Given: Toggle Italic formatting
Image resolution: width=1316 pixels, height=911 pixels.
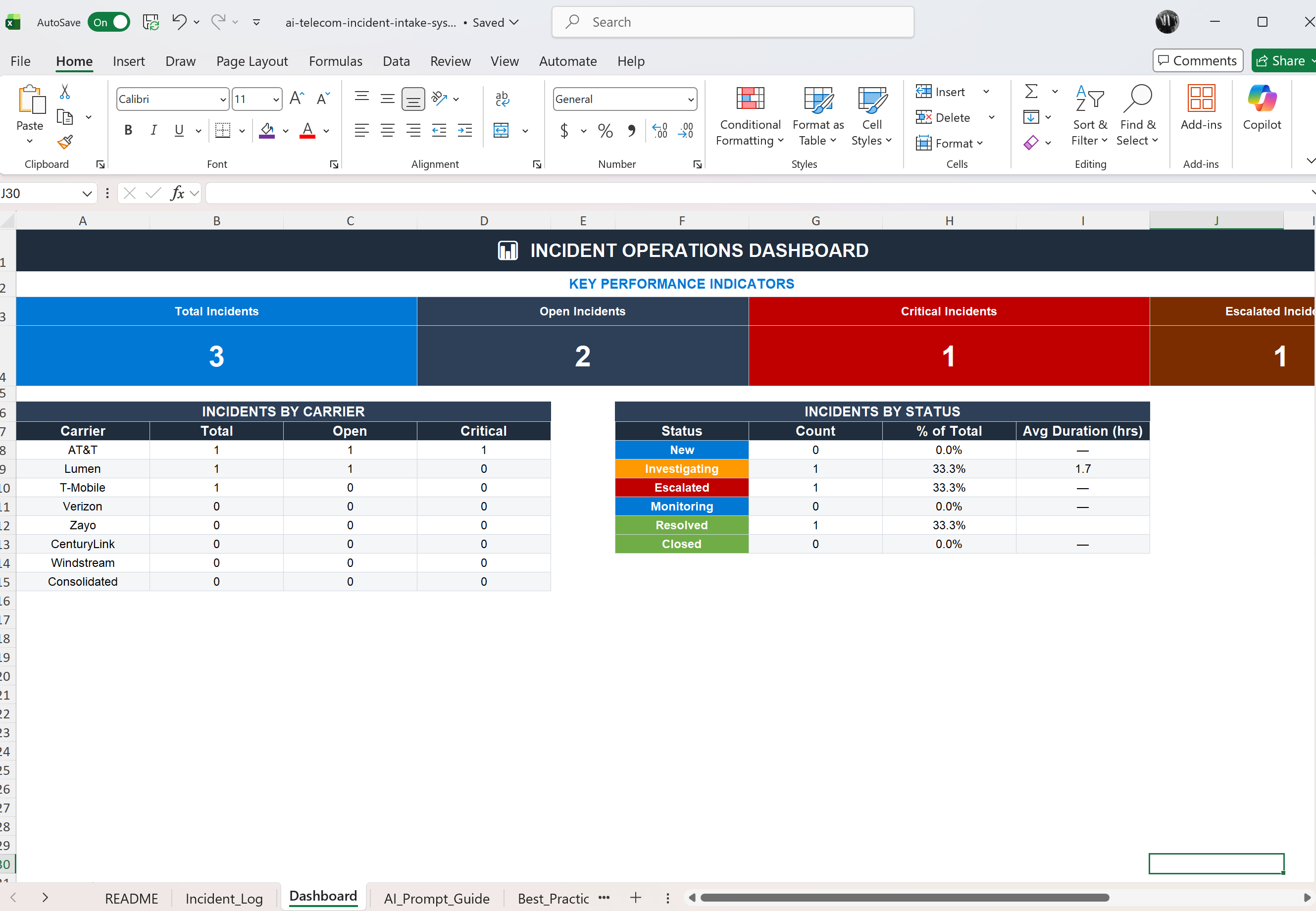Looking at the screenshot, I should 153,131.
